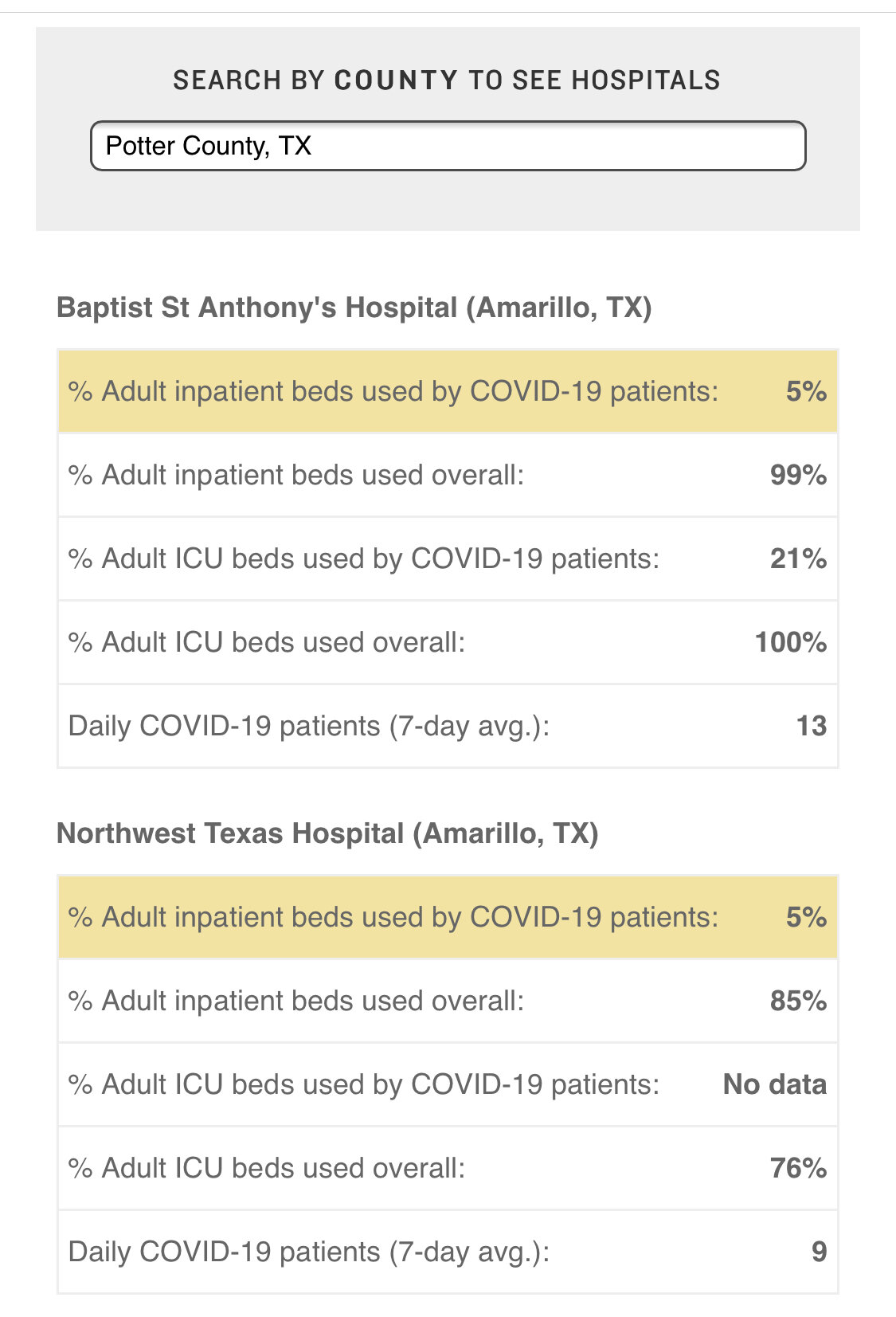The width and height of the screenshot is (896, 1317).
Task: Click Baptist St Anthony's highlighted COVID-19 inpatient row
Action: 448,391
